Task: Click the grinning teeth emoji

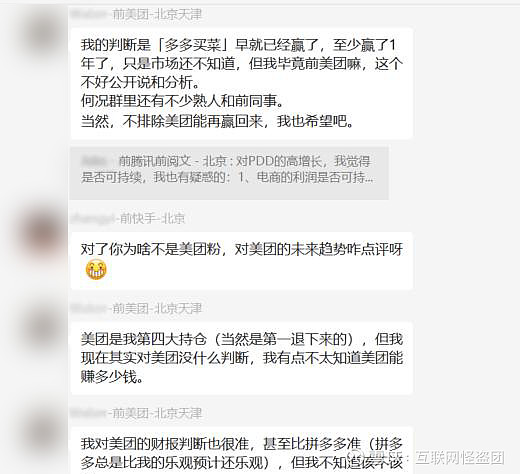Action: pyautogui.click(x=96, y=269)
